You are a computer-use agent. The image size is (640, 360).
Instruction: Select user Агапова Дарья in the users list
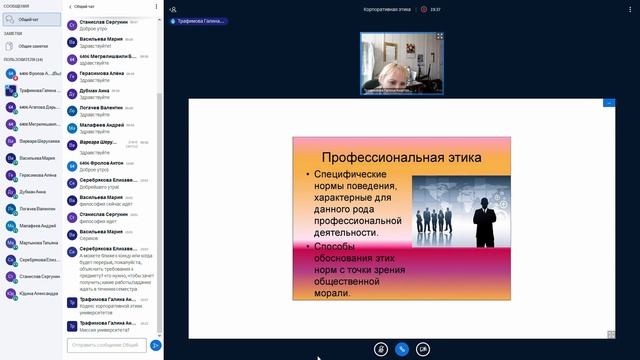pos(33,107)
